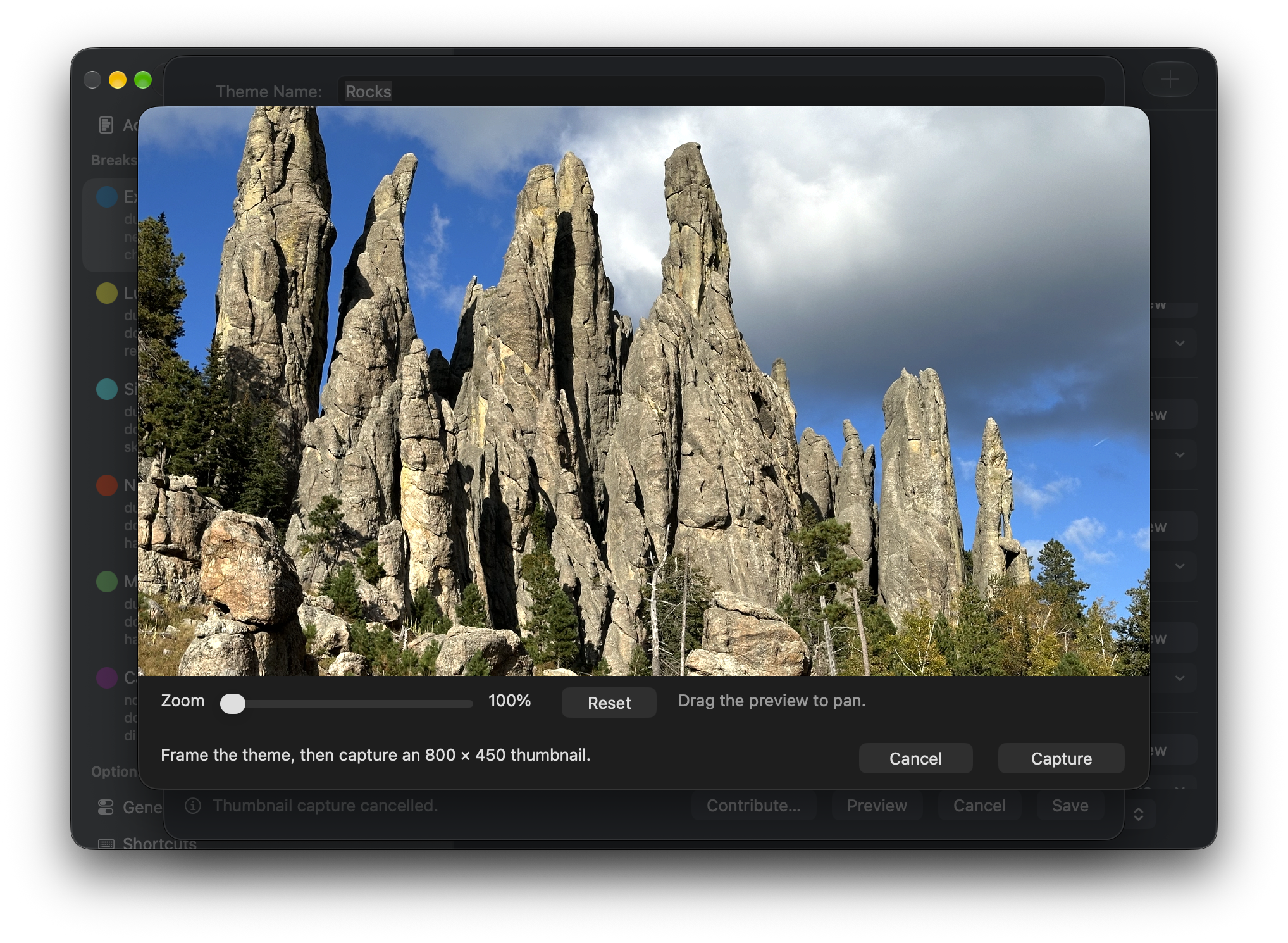The width and height of the screenshot is (1288, 943).
Task: Click the Capture button
Action: click(1061, 758)
